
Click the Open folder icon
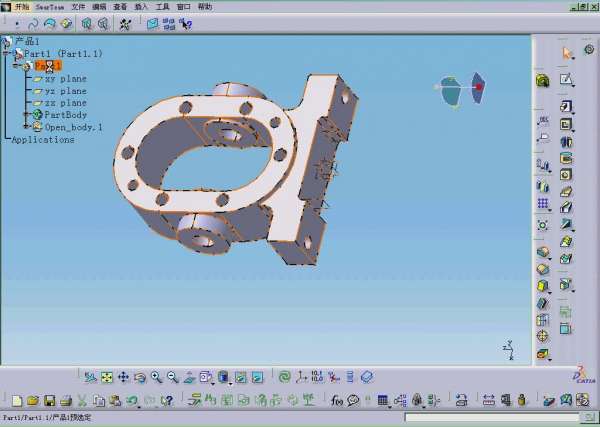pos(32,401)
